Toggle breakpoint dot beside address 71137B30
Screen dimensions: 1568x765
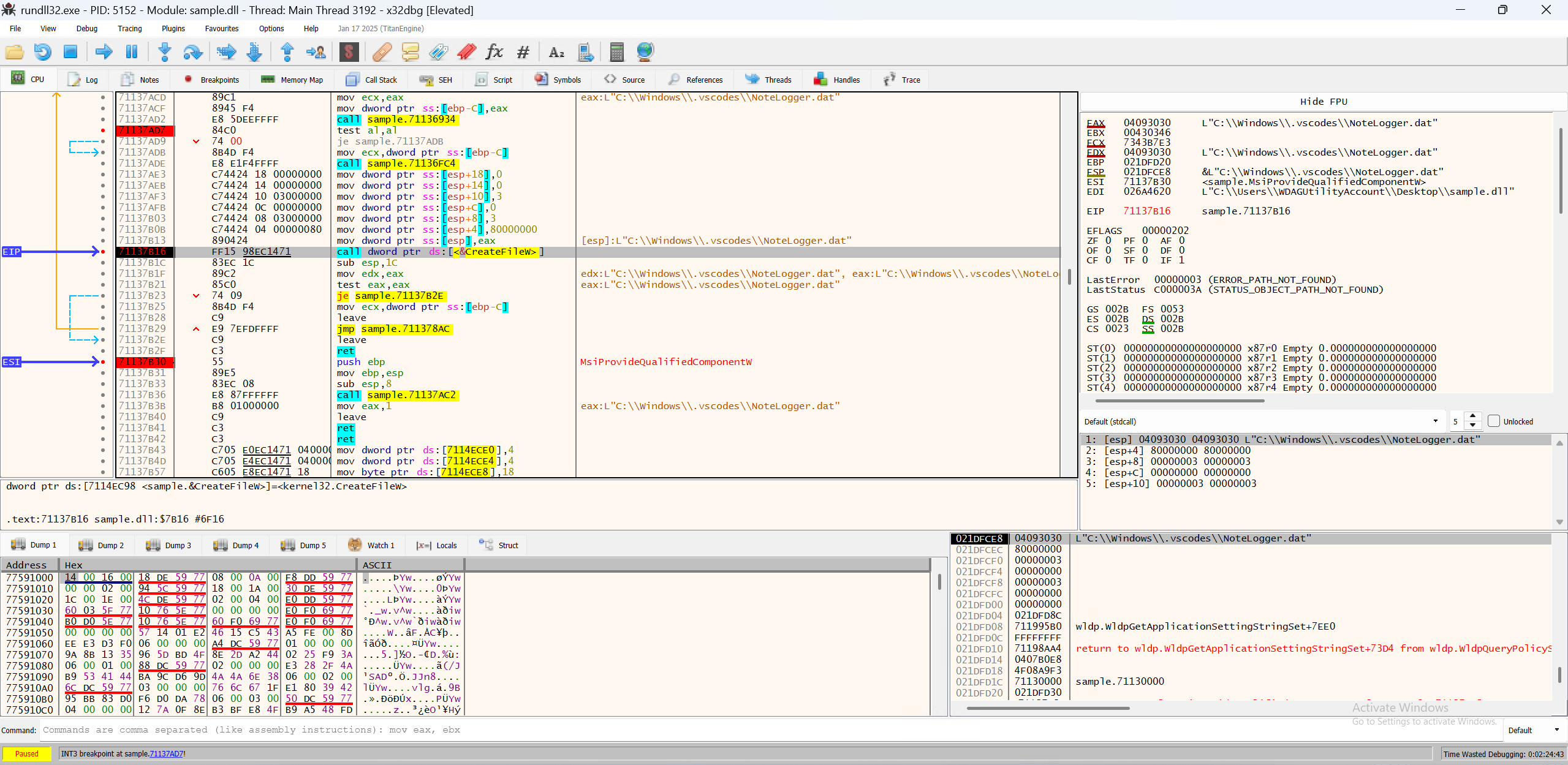coord(103,362)
